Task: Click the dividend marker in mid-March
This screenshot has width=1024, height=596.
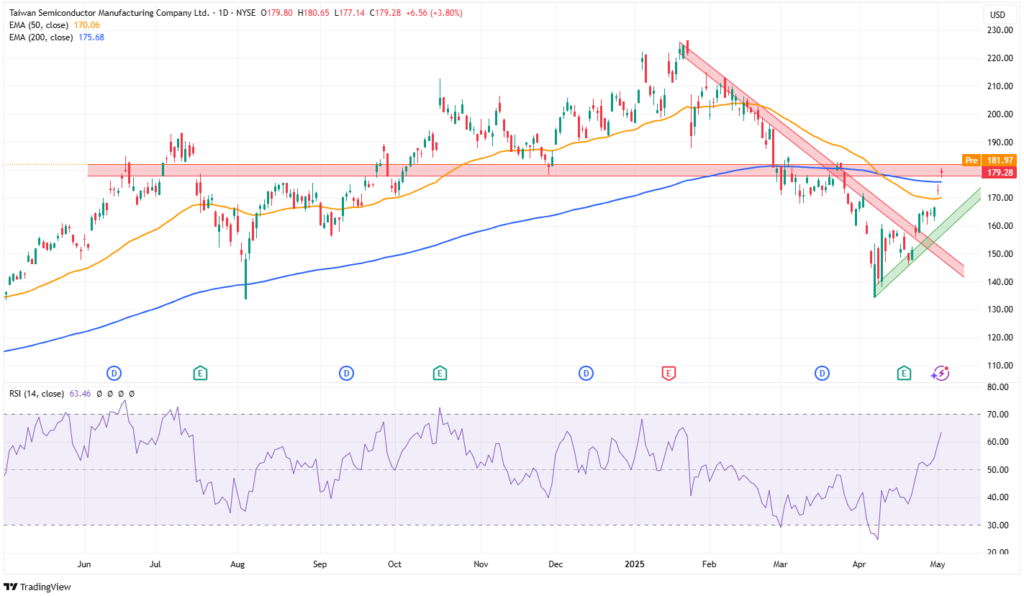Action: tap(822, 373)
